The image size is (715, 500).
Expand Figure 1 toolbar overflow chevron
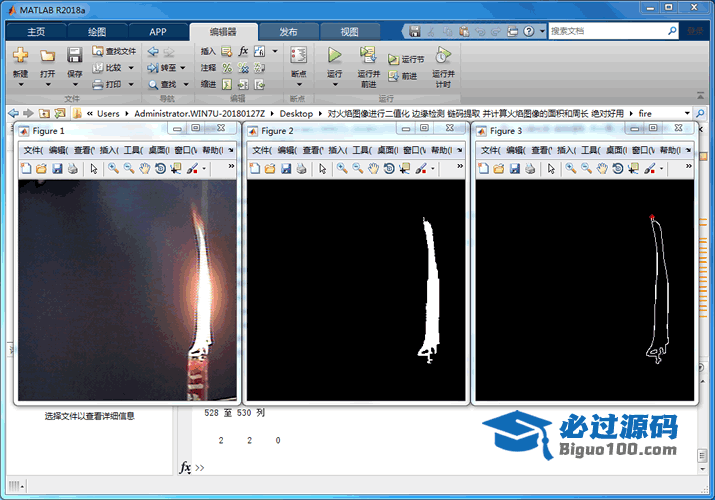[231, 166]
